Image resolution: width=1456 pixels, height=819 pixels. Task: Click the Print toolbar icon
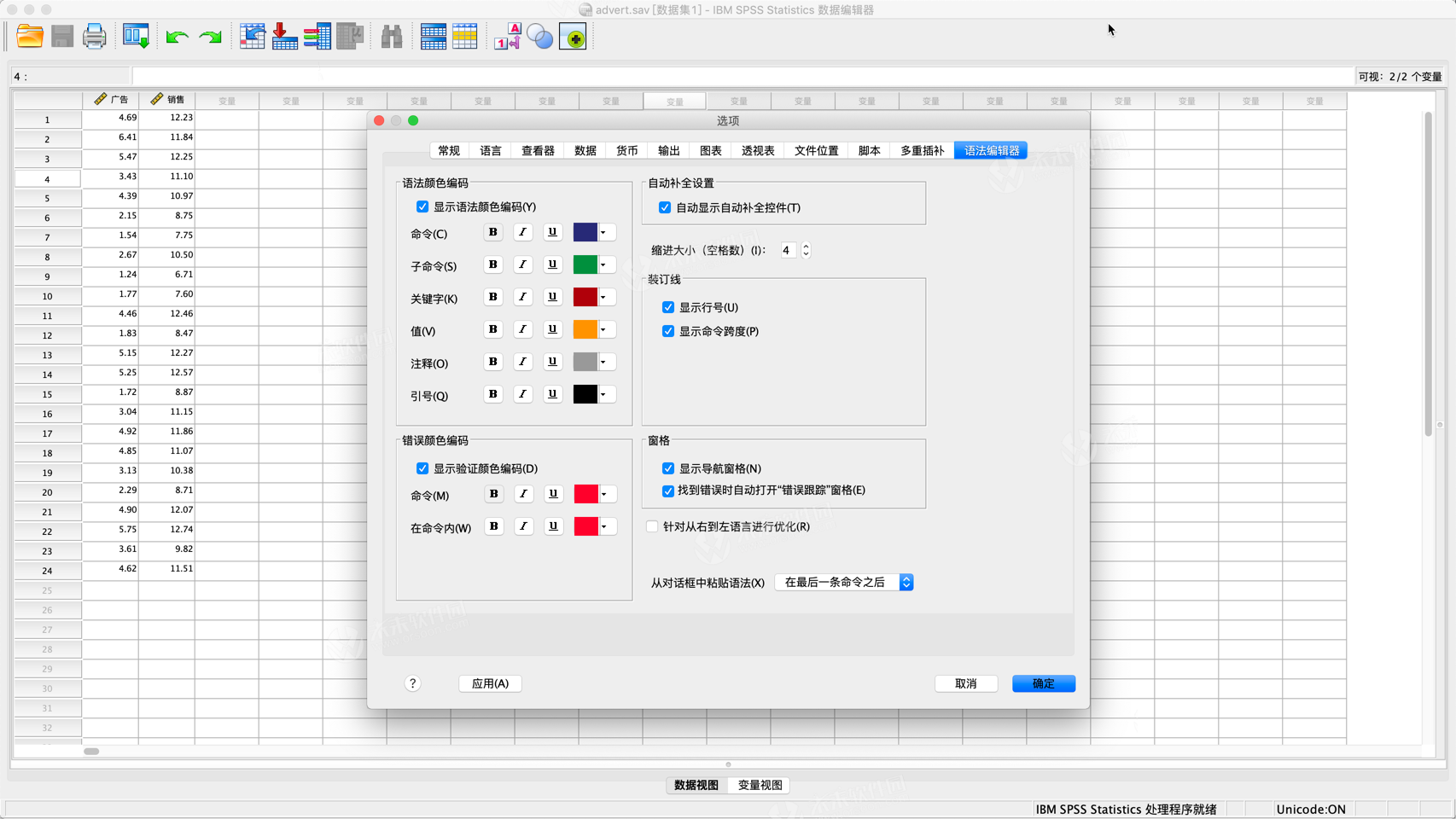point(94,36)
